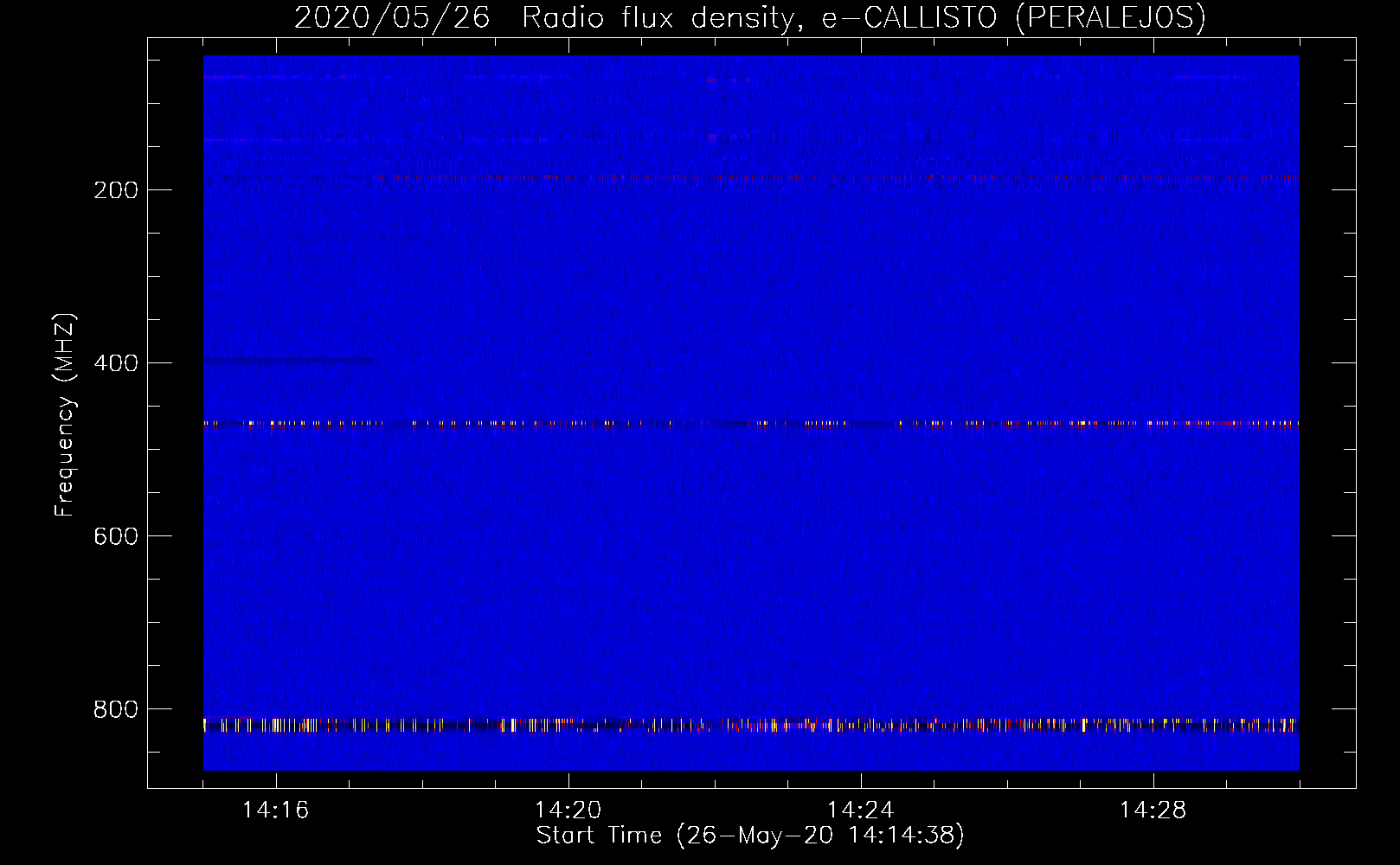Screen dimensions: 1400x865
Task: Click the 14:24 time axis label
Action: [860, 811]
